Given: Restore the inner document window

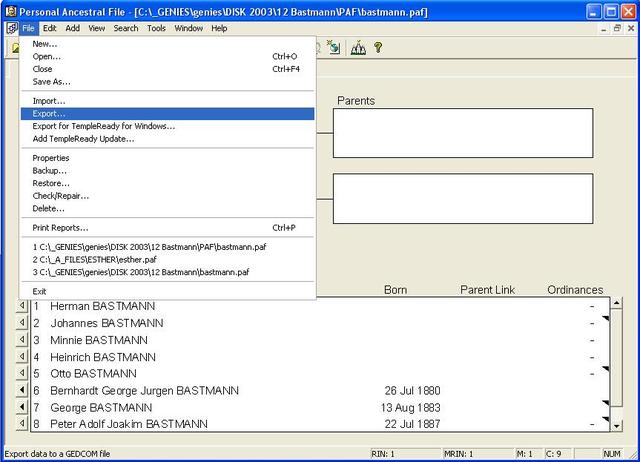Looking at the screenshot, I should pyautogui.click(x=617, y=28).
